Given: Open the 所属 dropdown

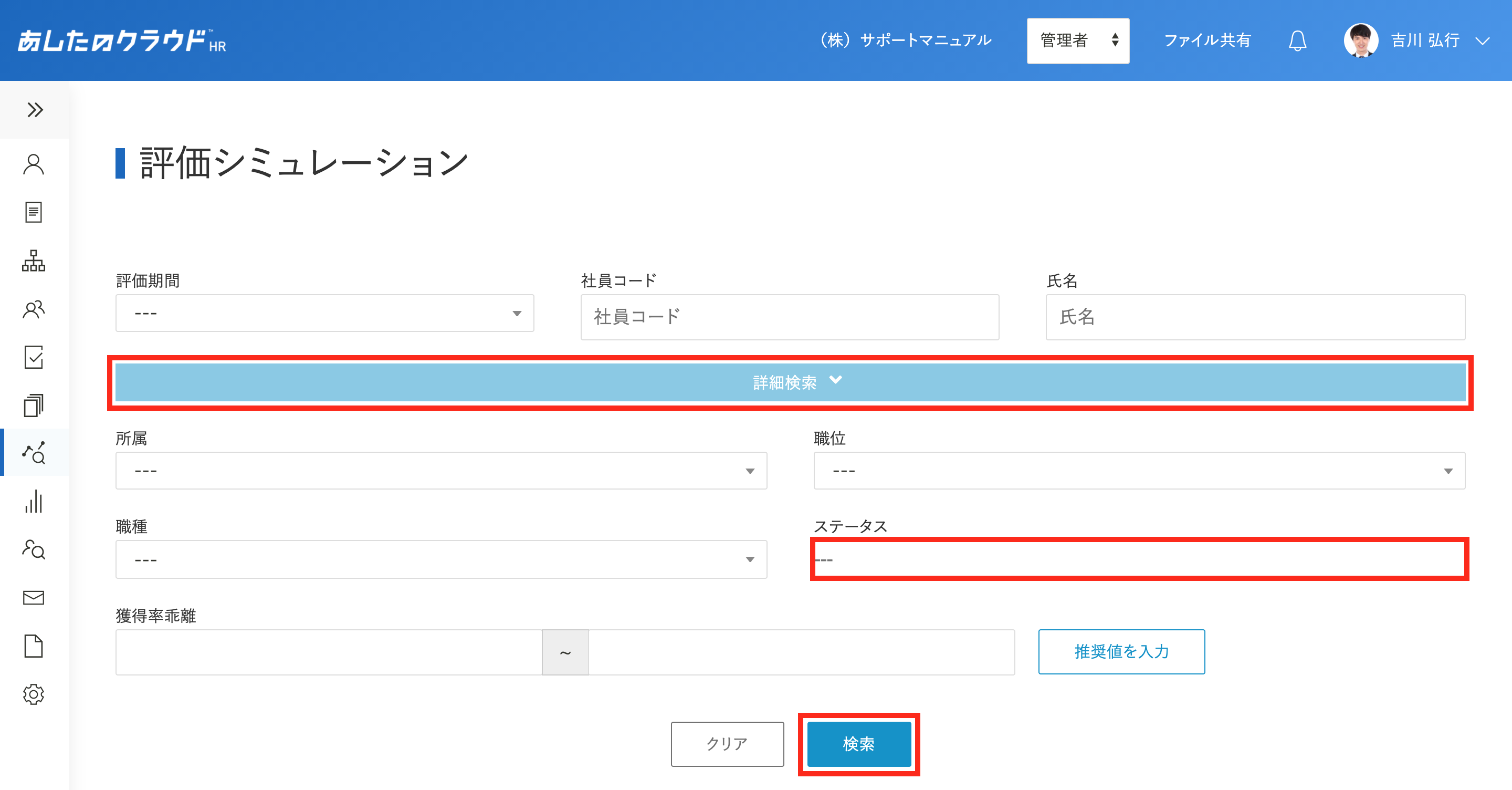Looking at the screenshot, I should pos(441,471).
